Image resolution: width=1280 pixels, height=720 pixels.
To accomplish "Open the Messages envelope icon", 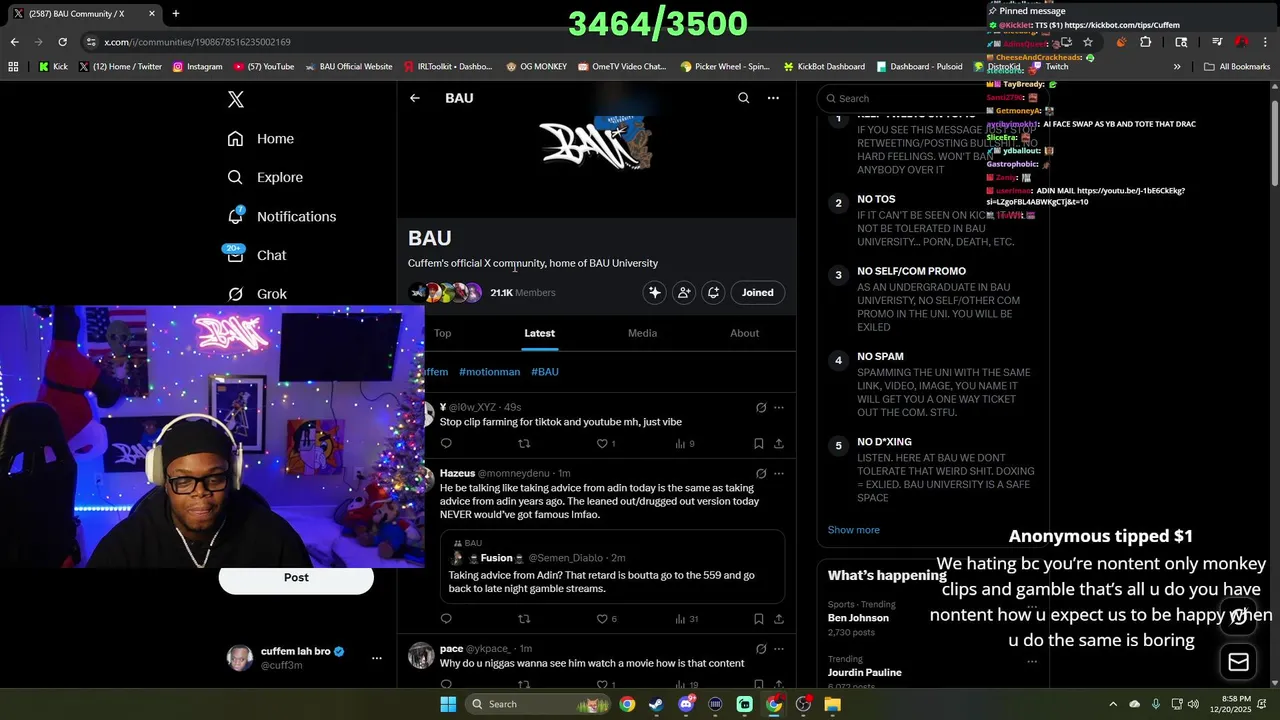I will point(1239,661).
